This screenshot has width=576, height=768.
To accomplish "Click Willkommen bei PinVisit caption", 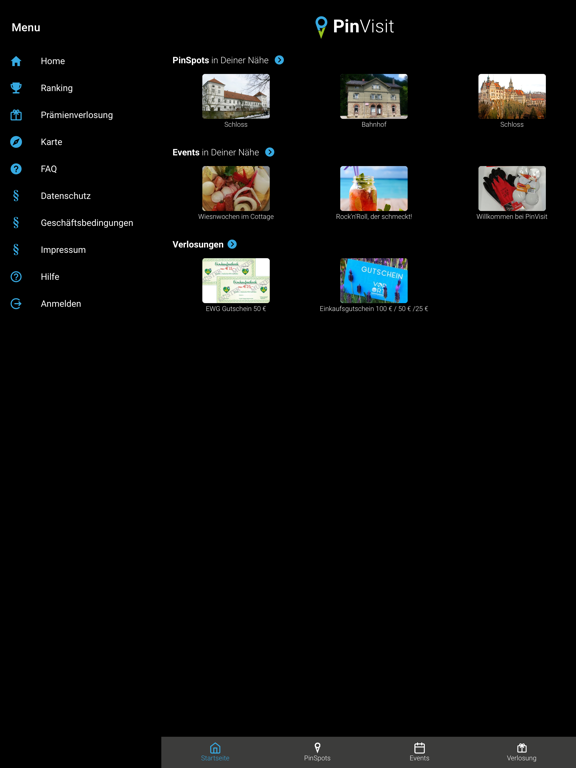I will point(512,216).
